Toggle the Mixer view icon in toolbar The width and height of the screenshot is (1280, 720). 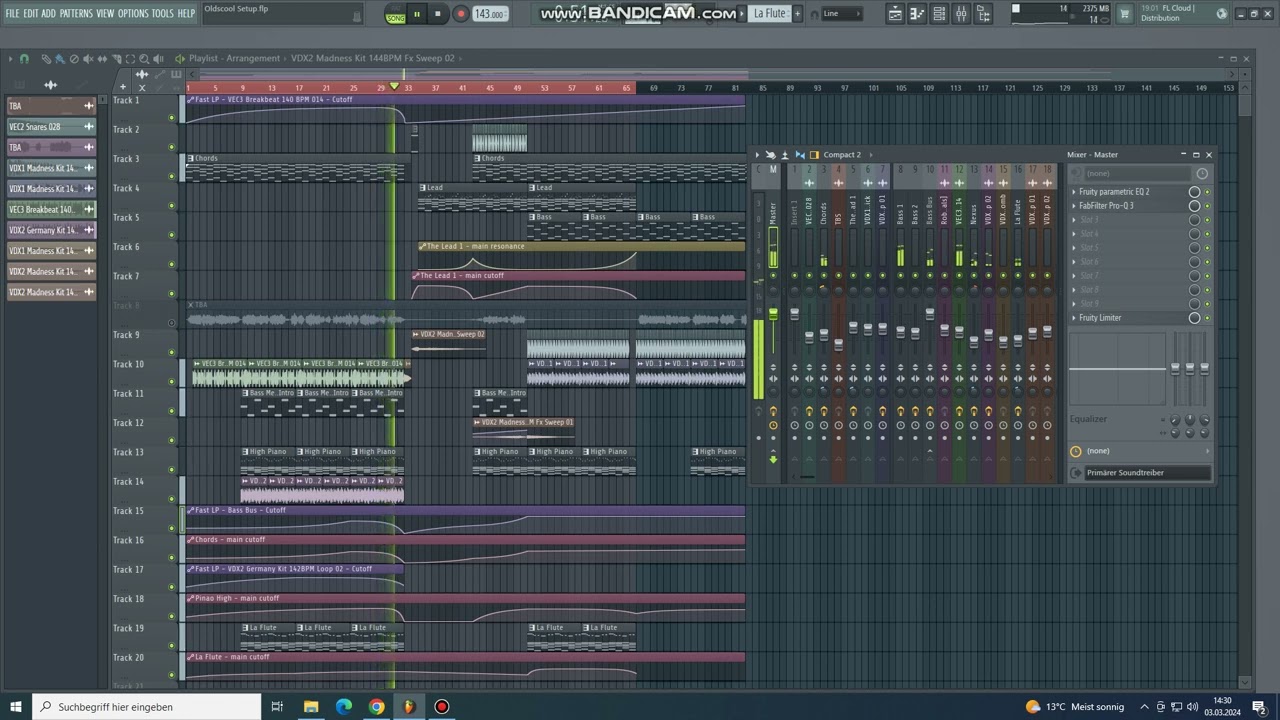click(x=961, y=13)
